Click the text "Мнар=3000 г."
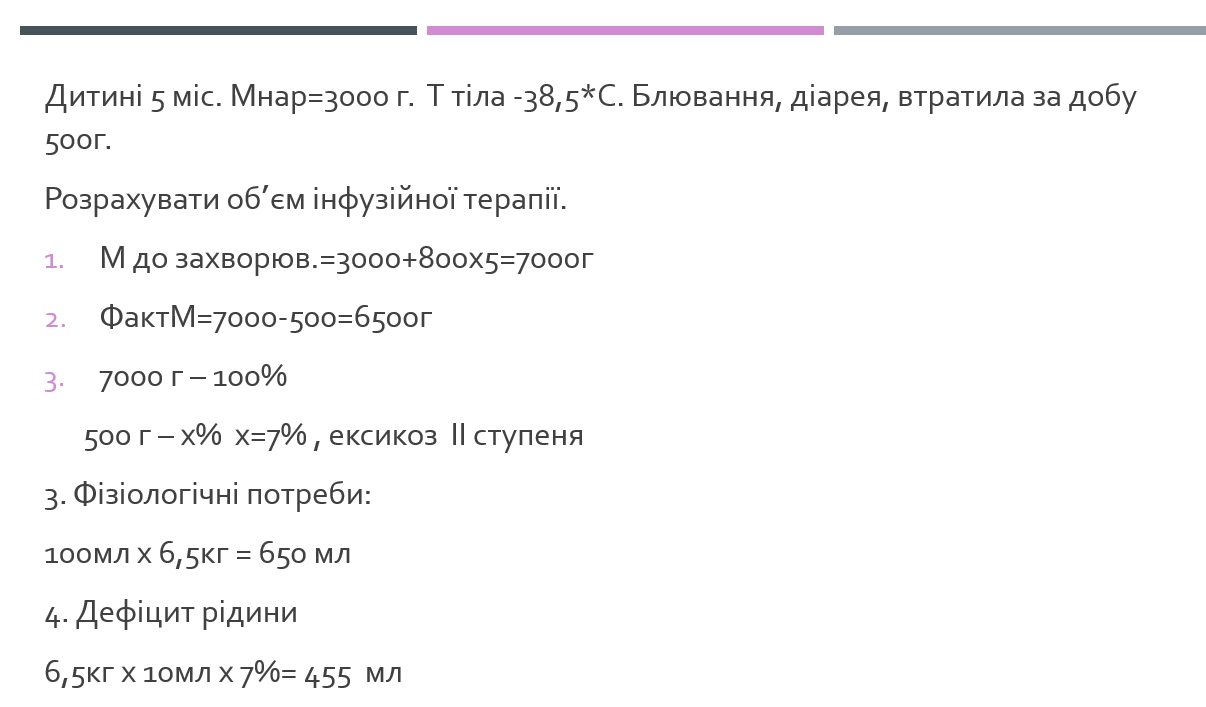The width and height of the screenshot is (1206, 707). click(322, 98)
